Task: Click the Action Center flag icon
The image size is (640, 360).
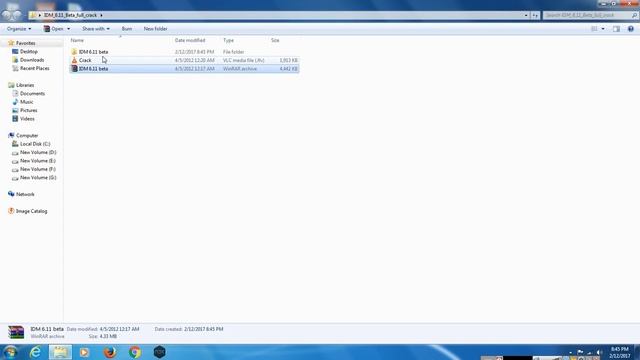Action: click(580, 352)
